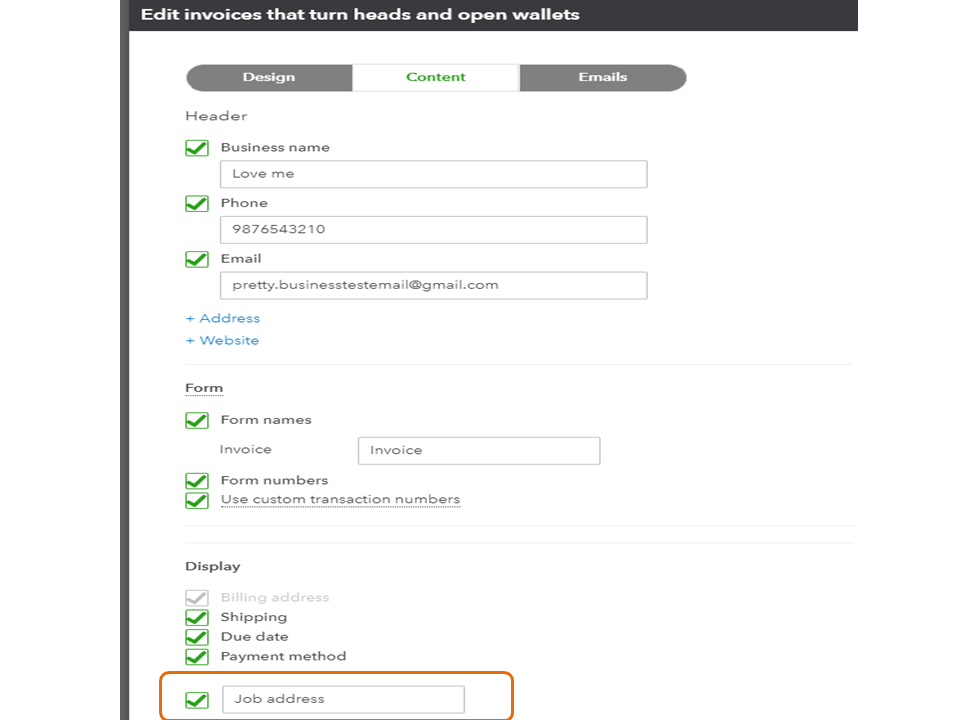Disable the Email checkbox
Screen dimensions: 960x720
tap(197, 259)
